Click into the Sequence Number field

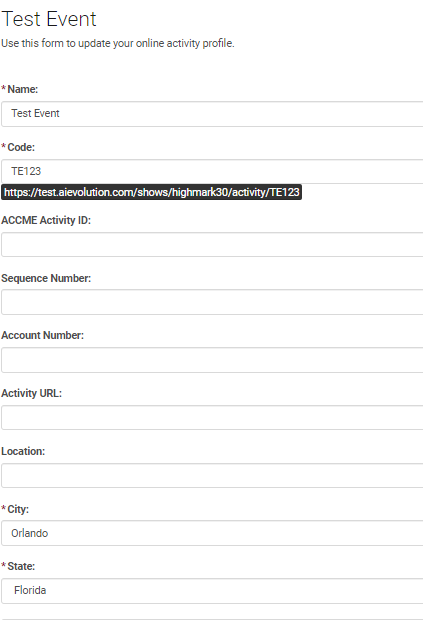(212, 302)
